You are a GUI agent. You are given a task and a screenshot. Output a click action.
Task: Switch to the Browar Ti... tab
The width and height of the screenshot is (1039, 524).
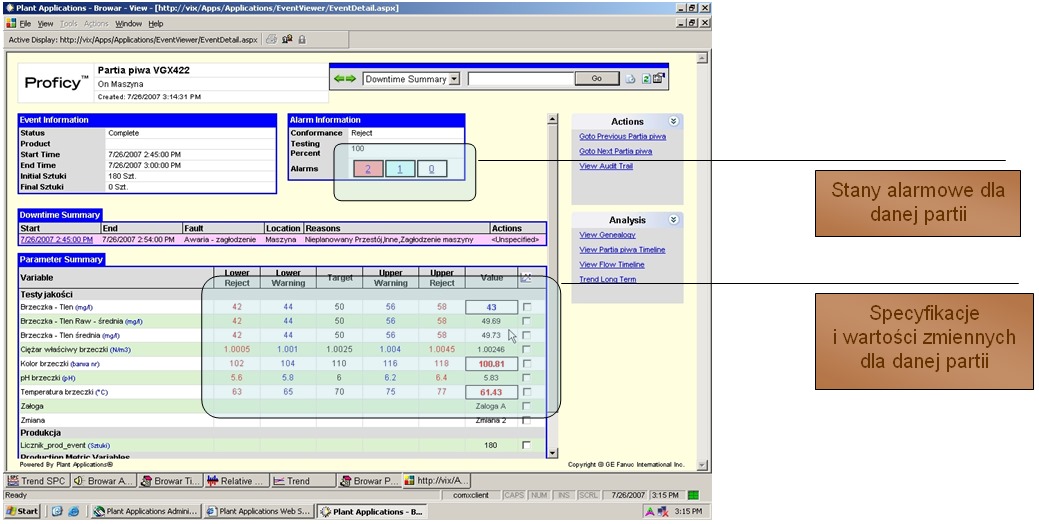pos(170,481)
